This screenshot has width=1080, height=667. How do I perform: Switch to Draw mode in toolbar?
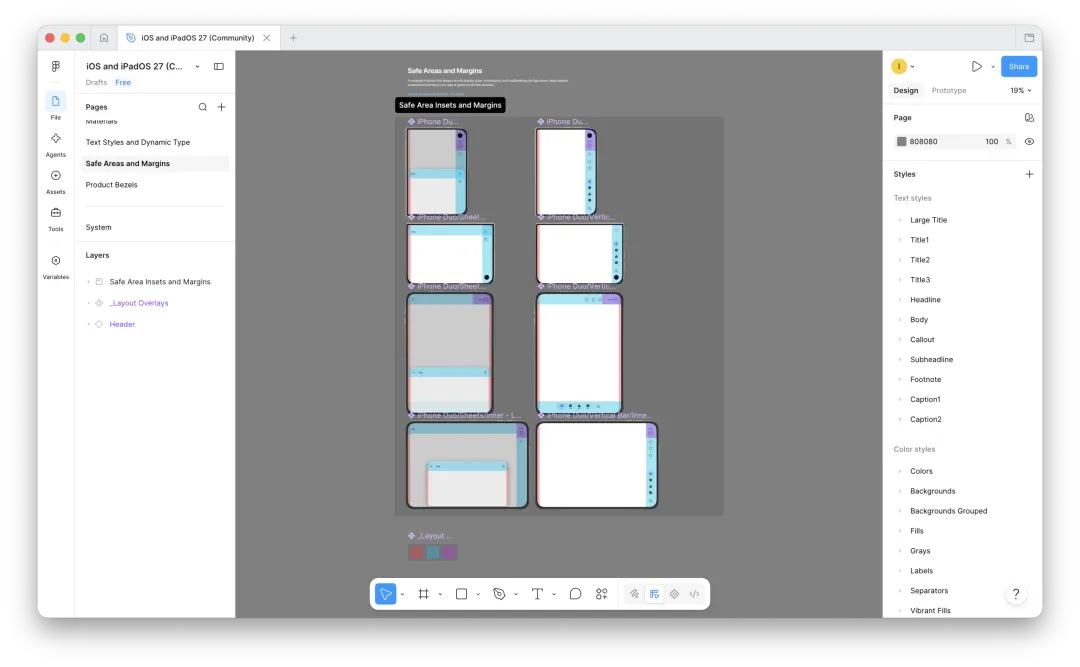pos(634,594)
